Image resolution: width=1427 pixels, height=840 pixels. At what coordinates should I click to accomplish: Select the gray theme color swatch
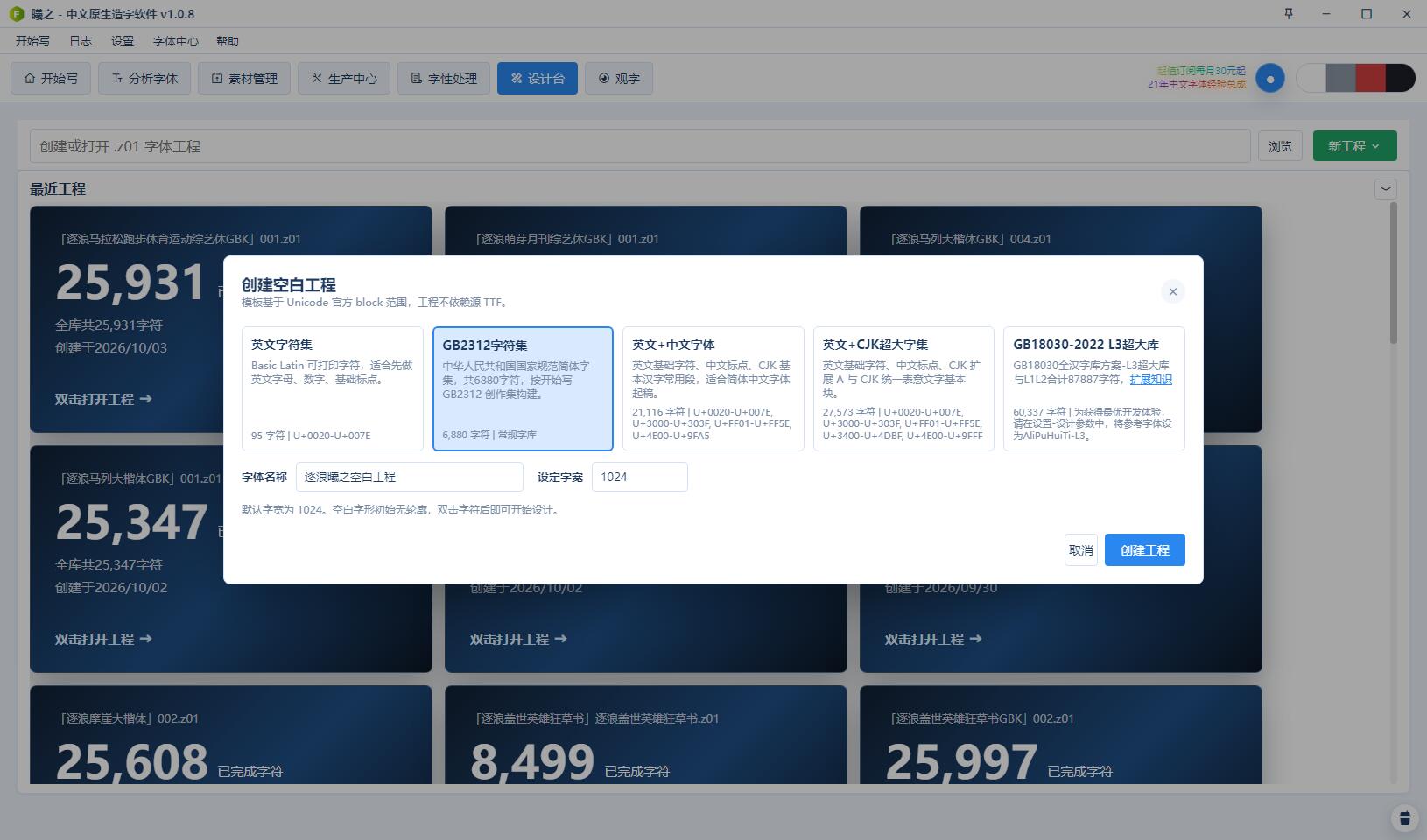pyautogui.click(x=1341, y=78)
